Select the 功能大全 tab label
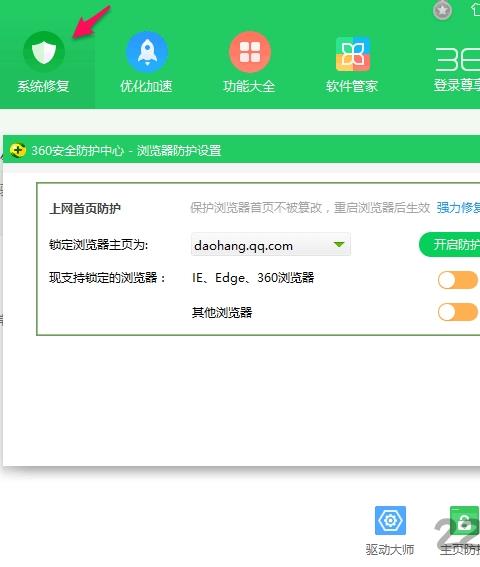The image size is (480, 567). (x=249, y=86)
